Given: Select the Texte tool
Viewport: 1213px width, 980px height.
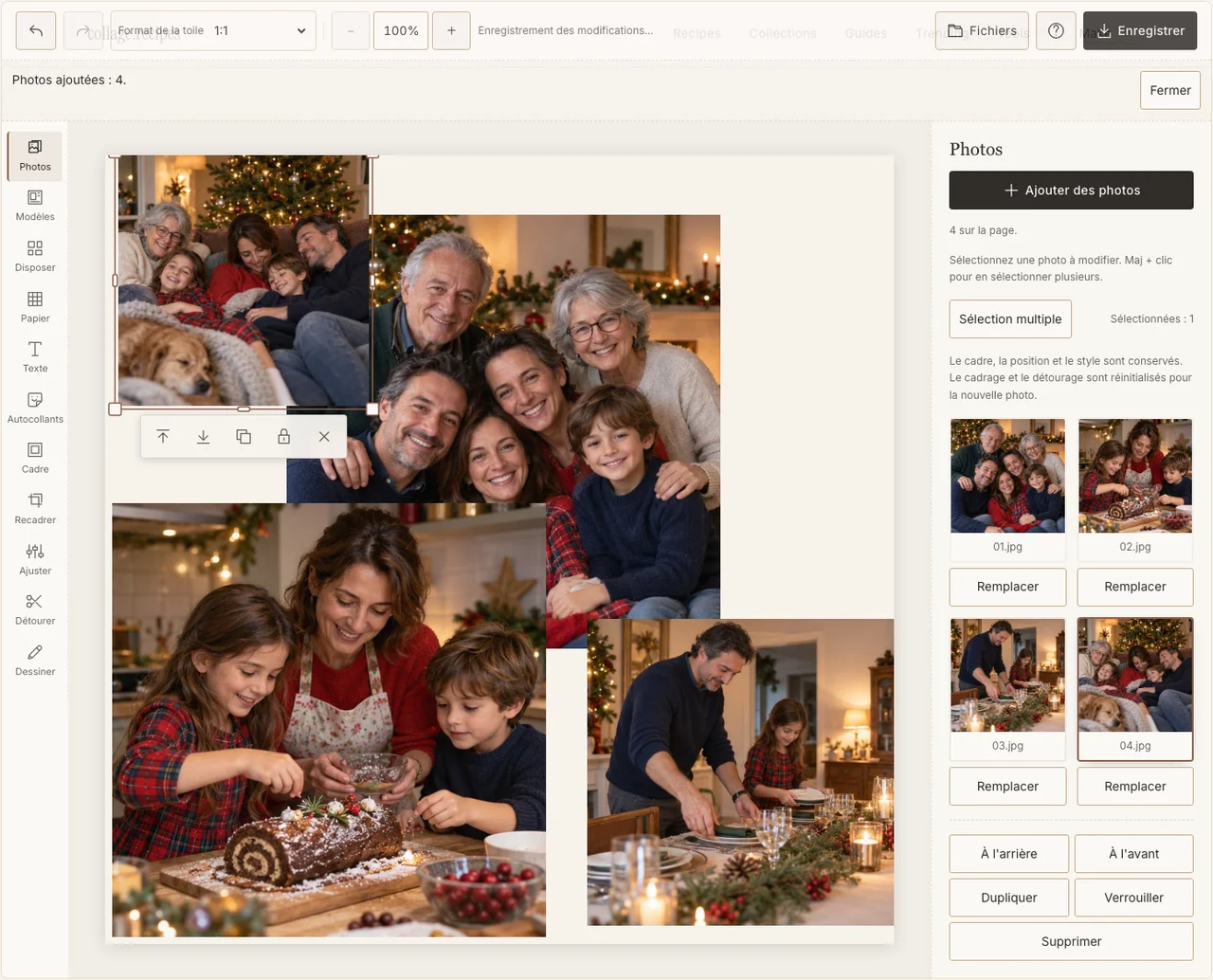Looking at the screenshot, I should coord(35,357).
